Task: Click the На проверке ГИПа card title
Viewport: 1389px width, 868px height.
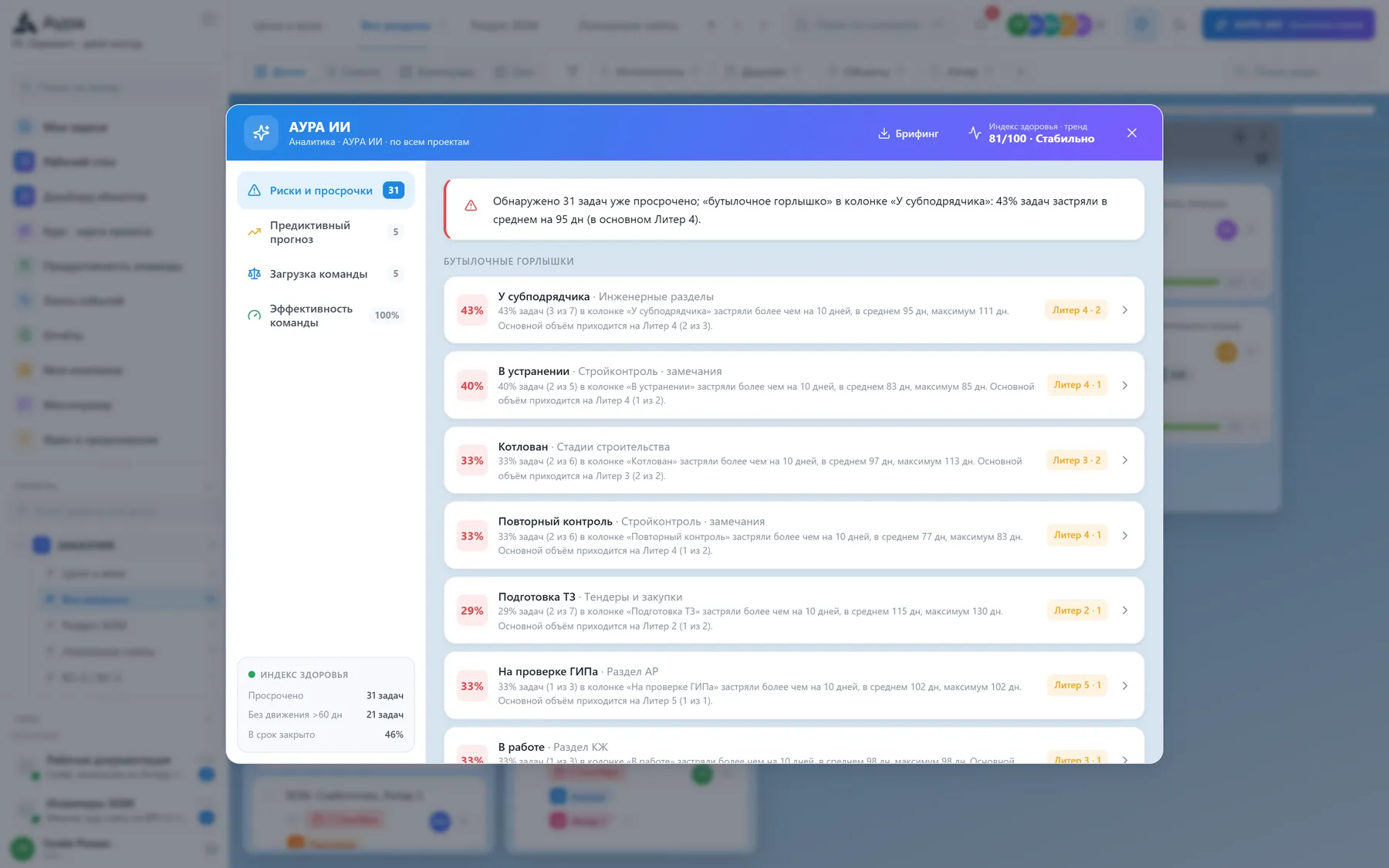Action: 548,671
